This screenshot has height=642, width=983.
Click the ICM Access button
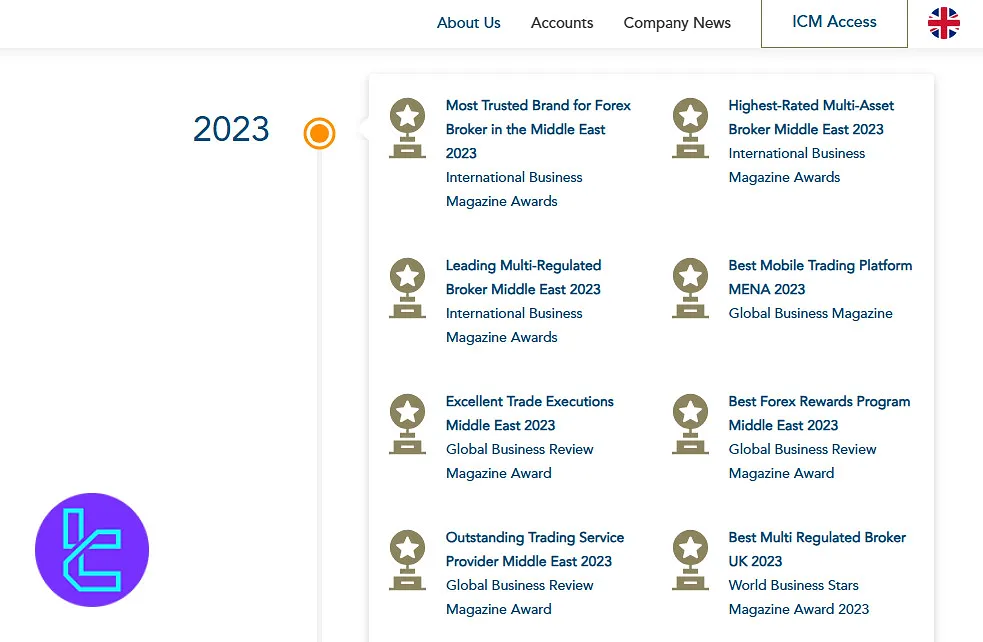834,23
